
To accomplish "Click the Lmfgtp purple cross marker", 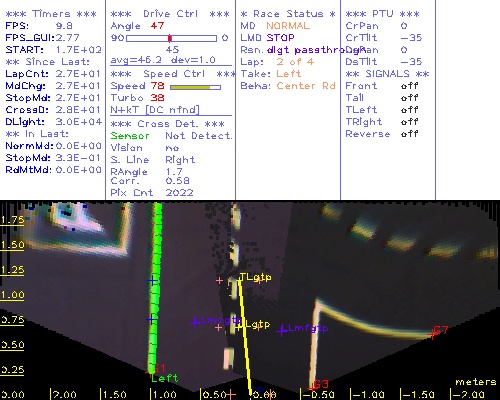I will (282, 330).
